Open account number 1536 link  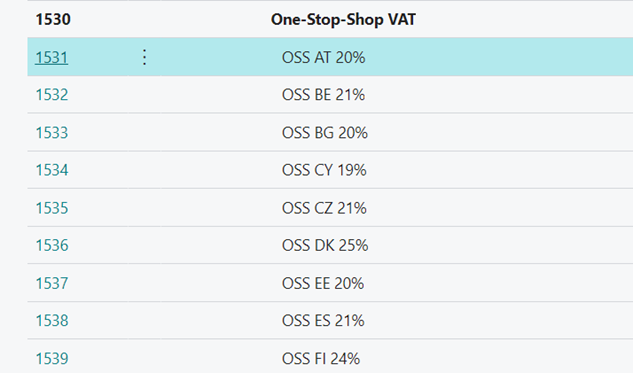click(52, 245)
